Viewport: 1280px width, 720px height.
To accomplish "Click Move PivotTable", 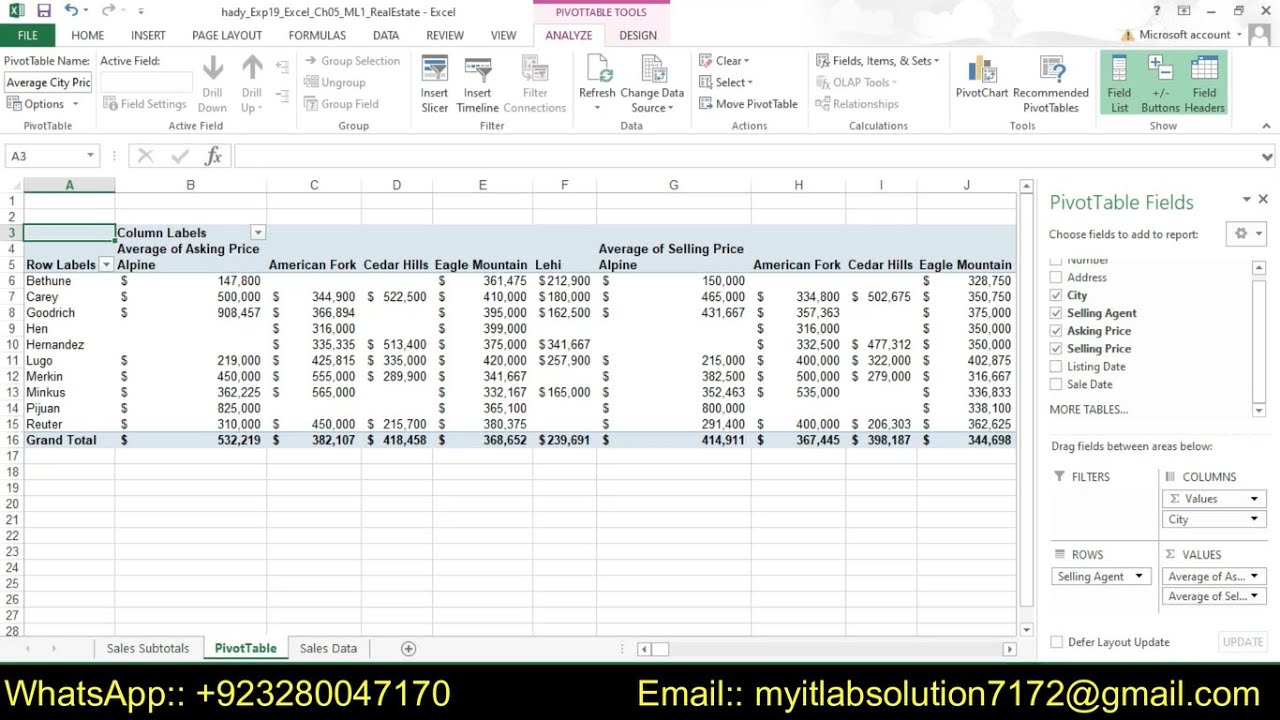I will coord(748,104).
